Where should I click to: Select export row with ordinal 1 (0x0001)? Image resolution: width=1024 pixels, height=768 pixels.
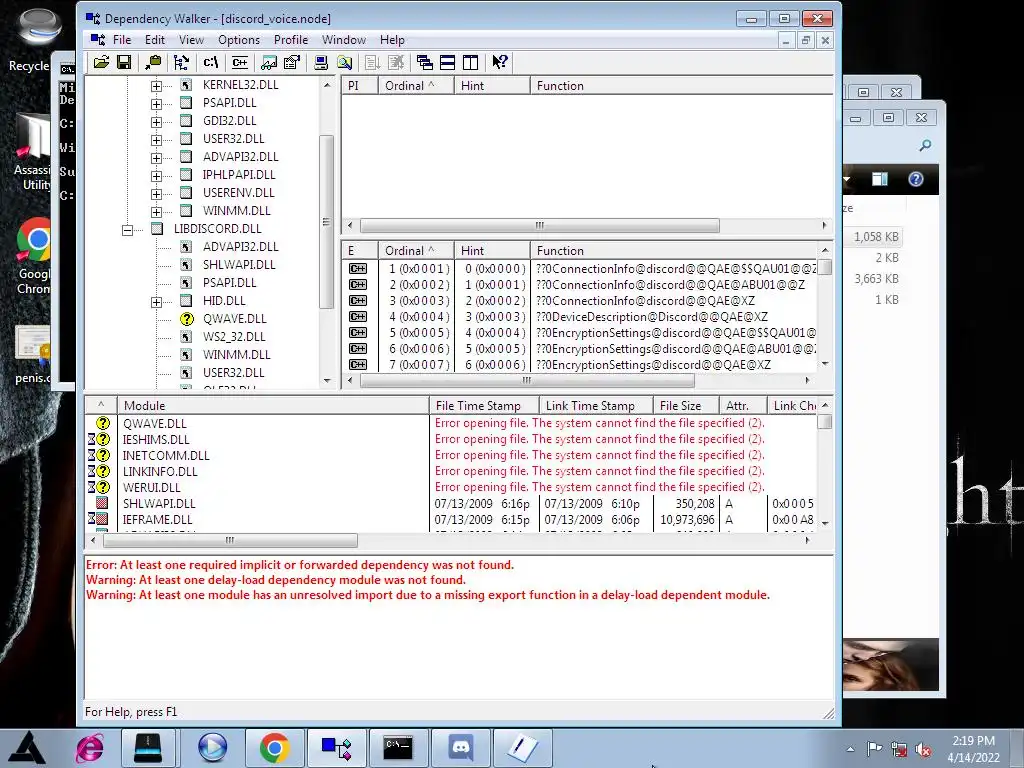pos(580,268)
